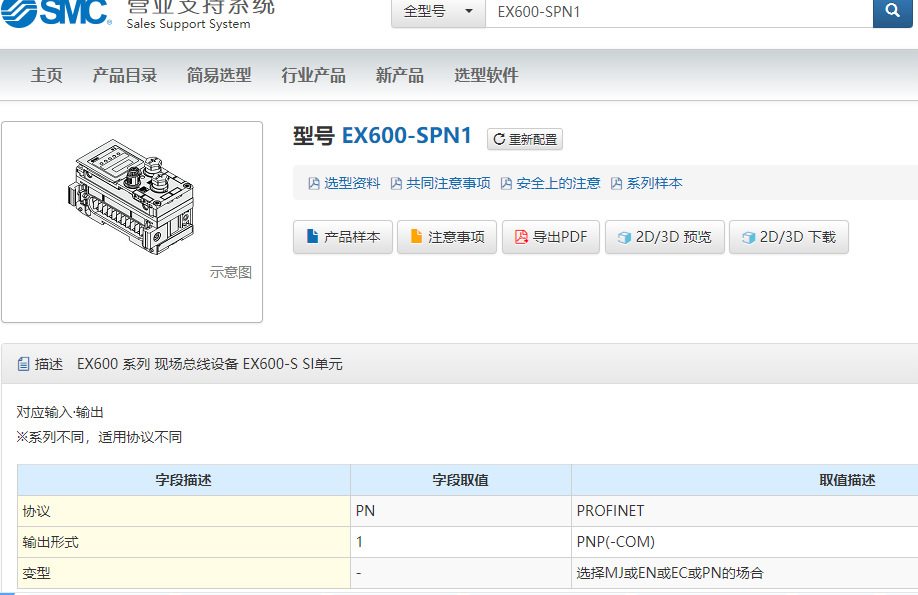The image size is (918, 595).
Task: Open the 简易选型 menu
Action: (x=219, y=75)
